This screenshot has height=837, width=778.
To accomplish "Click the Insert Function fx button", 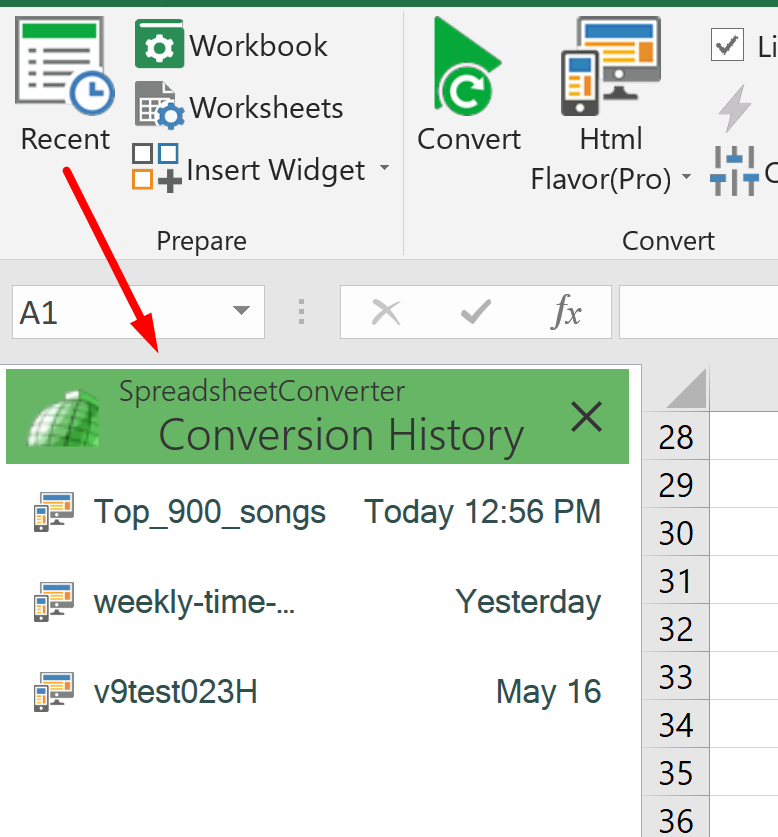I will [x=567, y=311].
